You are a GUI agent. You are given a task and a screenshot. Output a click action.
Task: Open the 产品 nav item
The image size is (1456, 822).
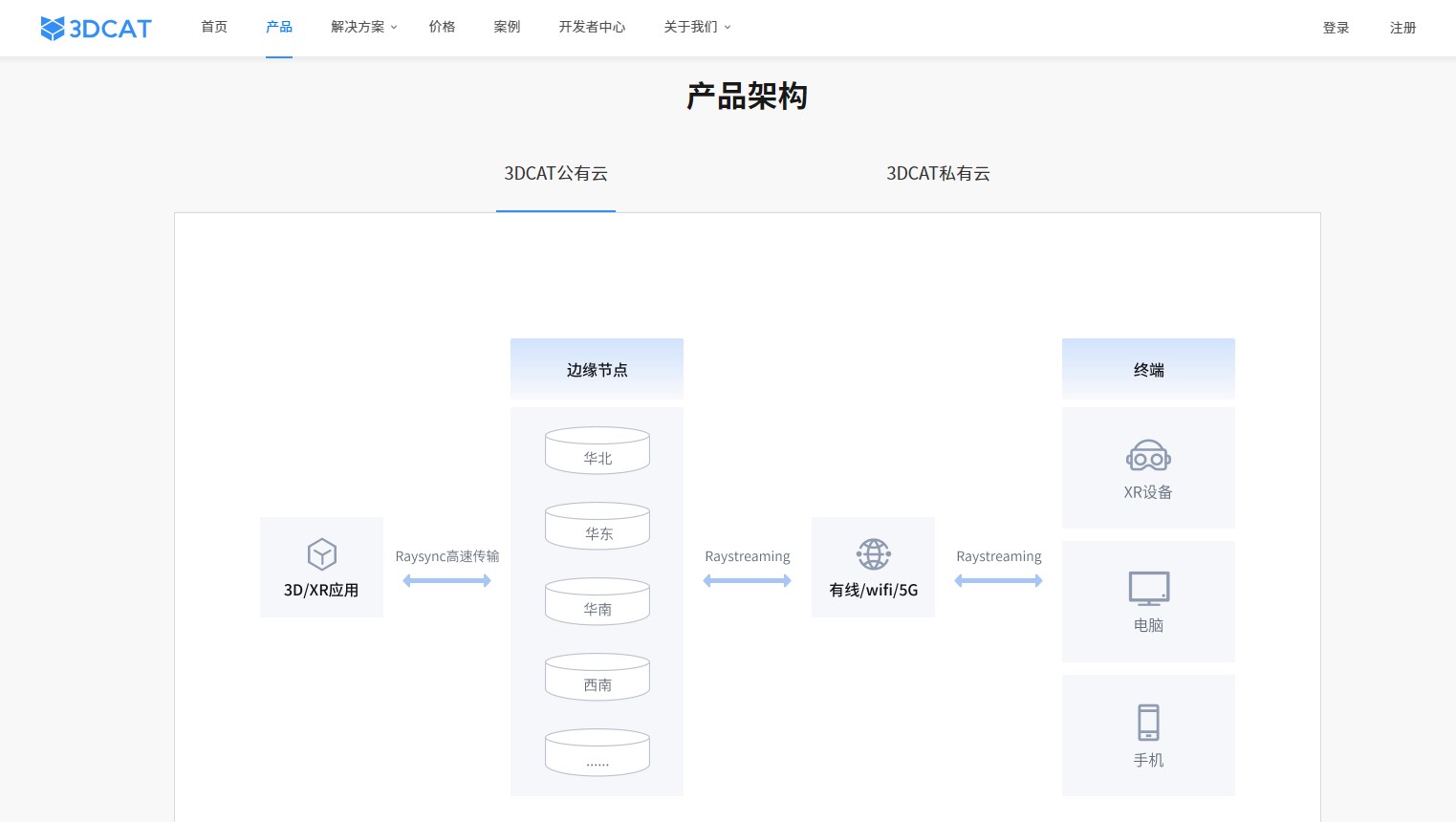tap(279, 27)
